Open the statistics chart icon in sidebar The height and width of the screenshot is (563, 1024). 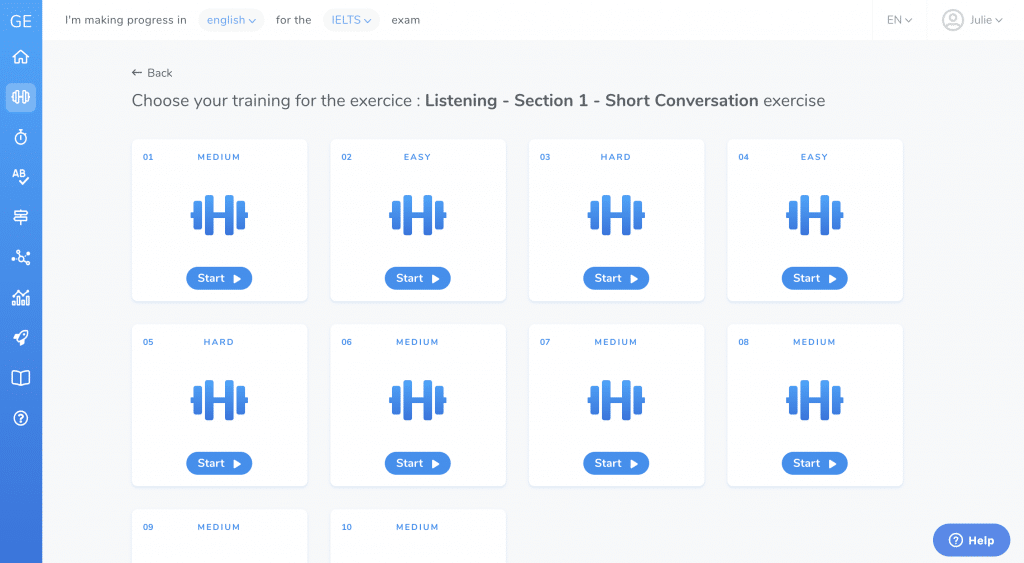tap(21, 298)
